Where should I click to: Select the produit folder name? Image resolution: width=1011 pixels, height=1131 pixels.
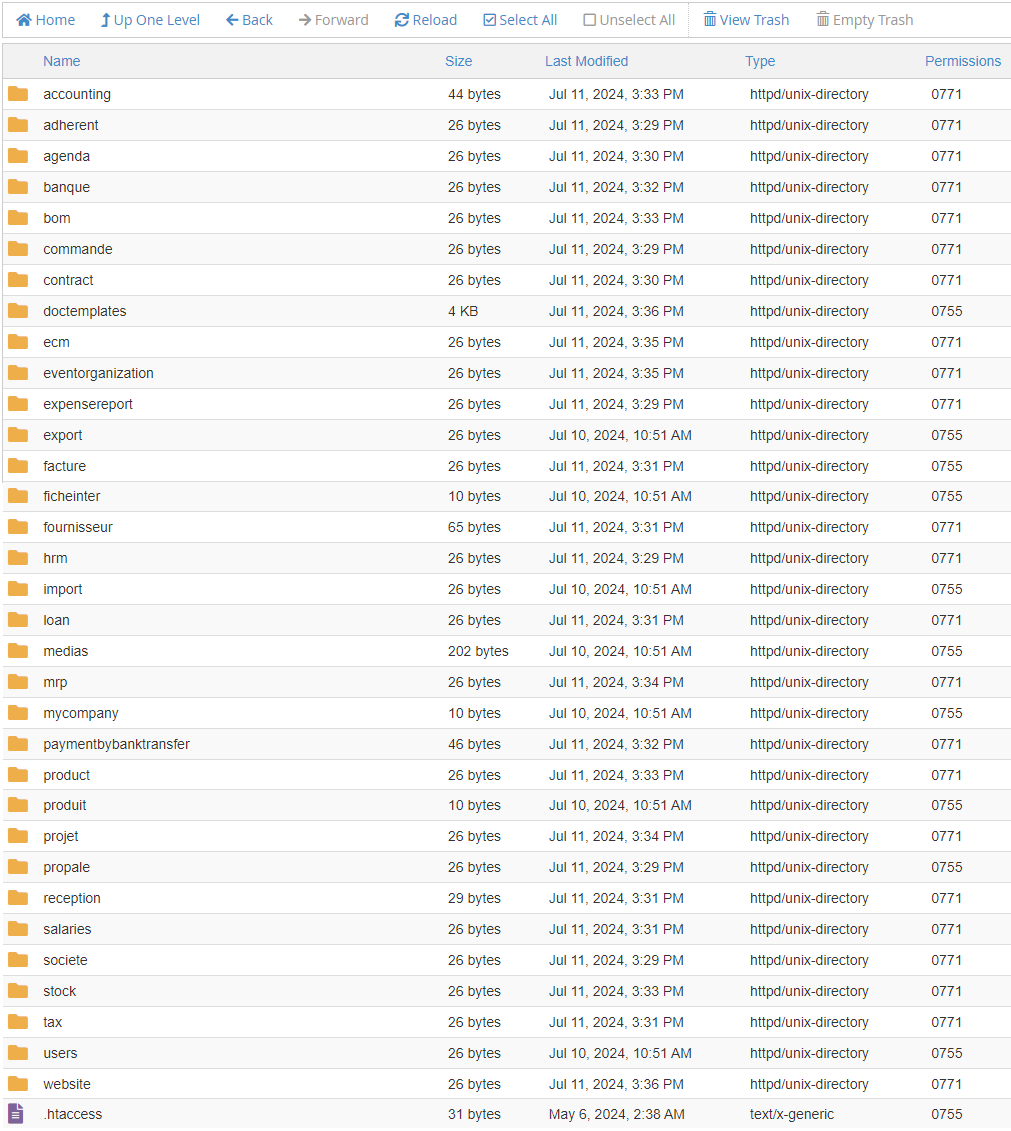[65, 806]
